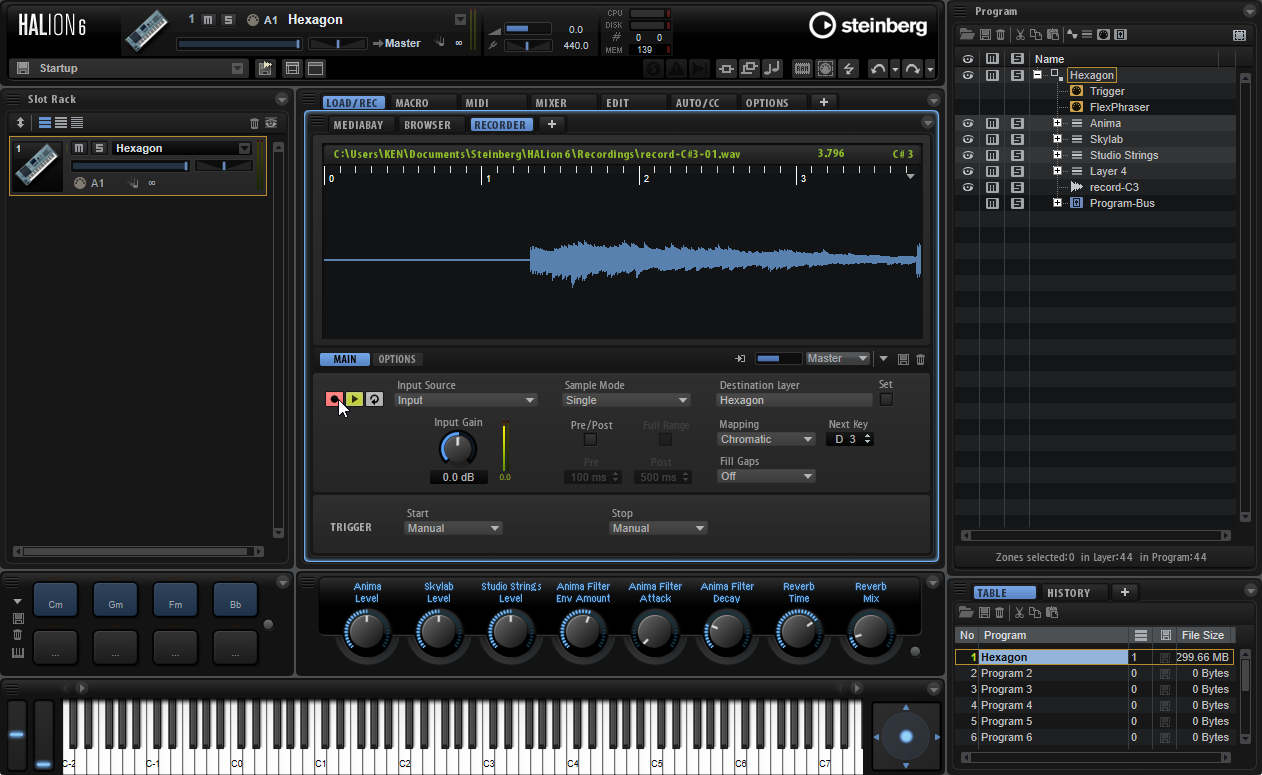Click the Cm chord pad

click(x=56, y=600)
